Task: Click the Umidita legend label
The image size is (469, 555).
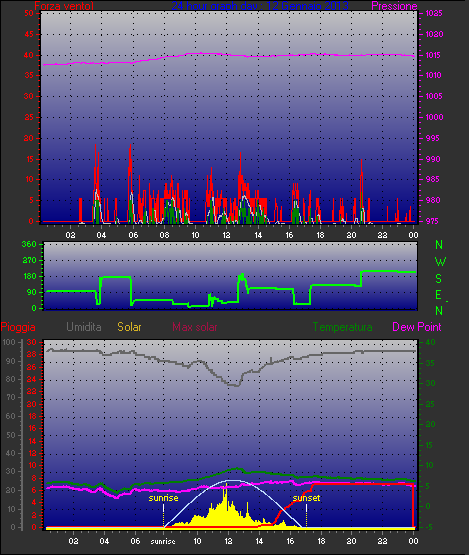Action: [84, 327]
